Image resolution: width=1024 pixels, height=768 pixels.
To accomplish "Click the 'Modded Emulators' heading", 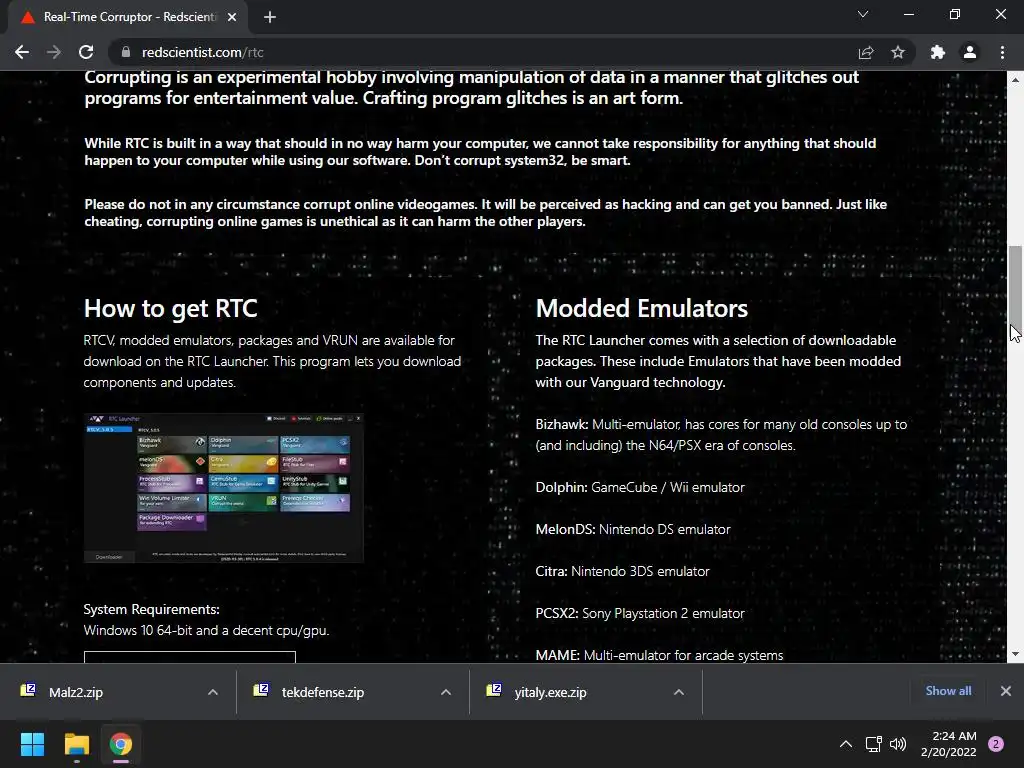I will 641,308.
